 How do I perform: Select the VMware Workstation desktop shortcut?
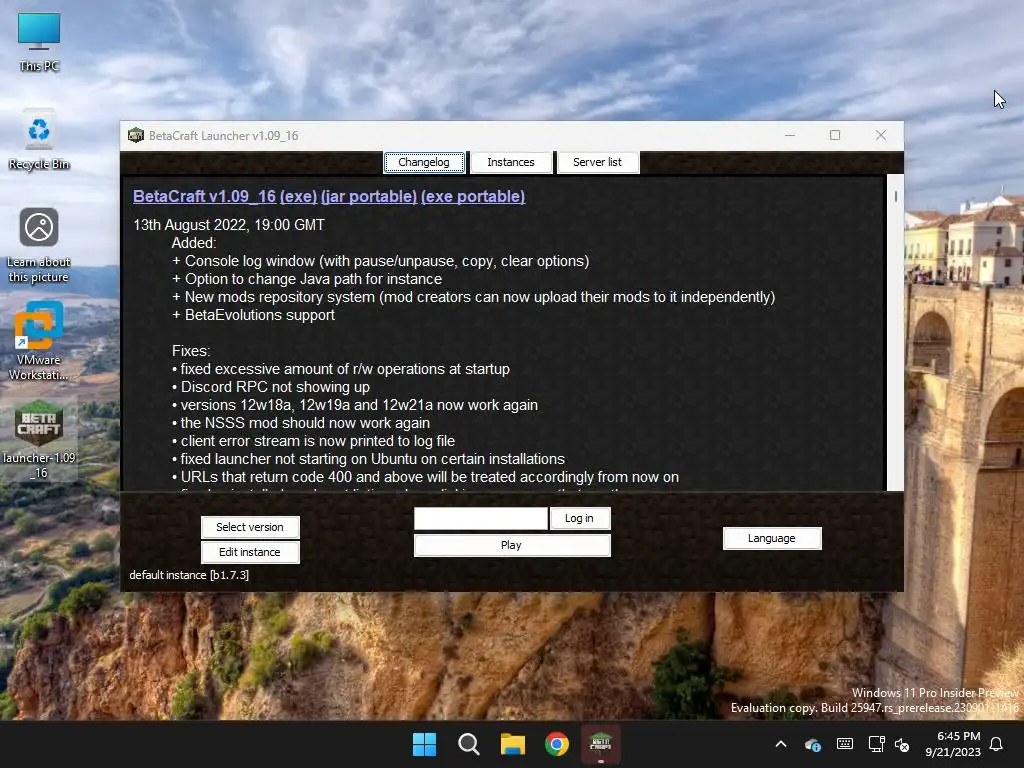point(39,341)
